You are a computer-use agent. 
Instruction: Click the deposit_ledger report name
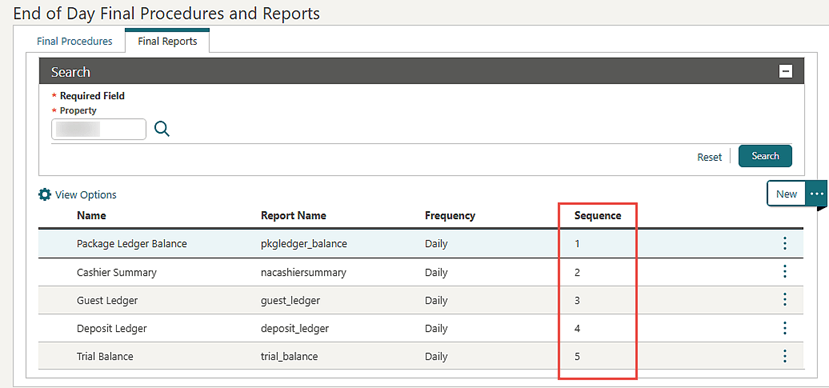click(x=295, y=328)
